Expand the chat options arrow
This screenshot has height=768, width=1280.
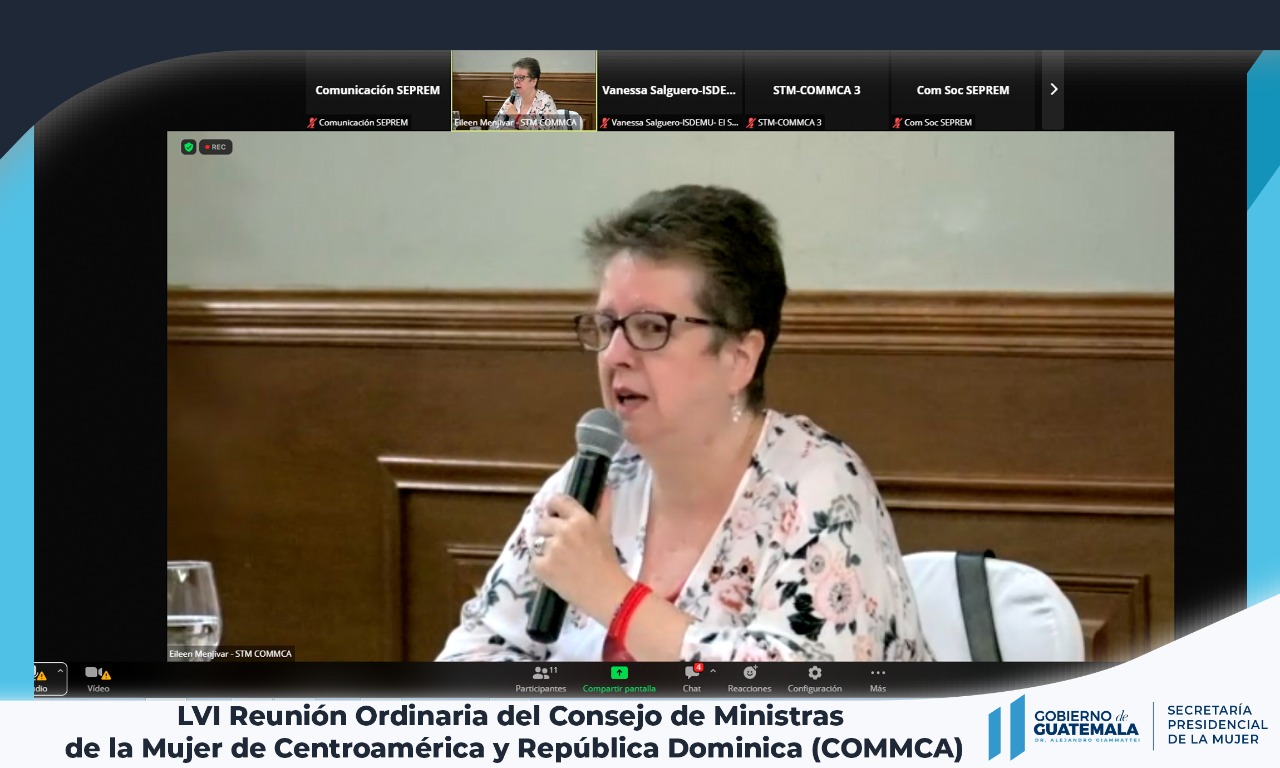[x=713, y=671]
